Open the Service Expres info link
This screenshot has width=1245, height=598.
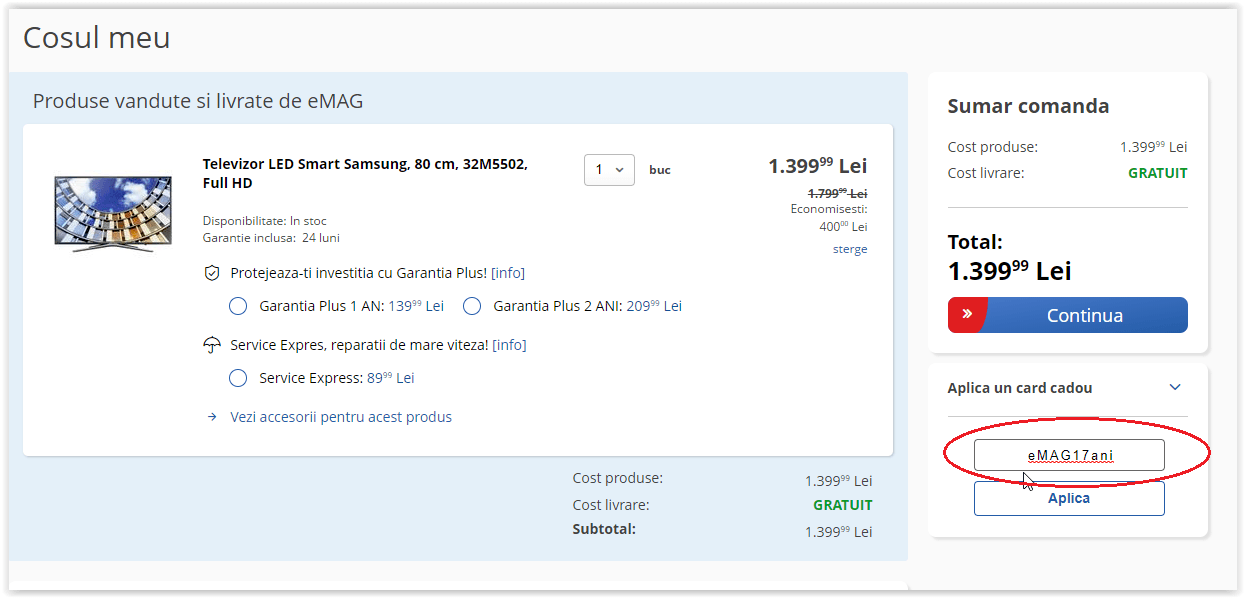click(x=509, y=345)
